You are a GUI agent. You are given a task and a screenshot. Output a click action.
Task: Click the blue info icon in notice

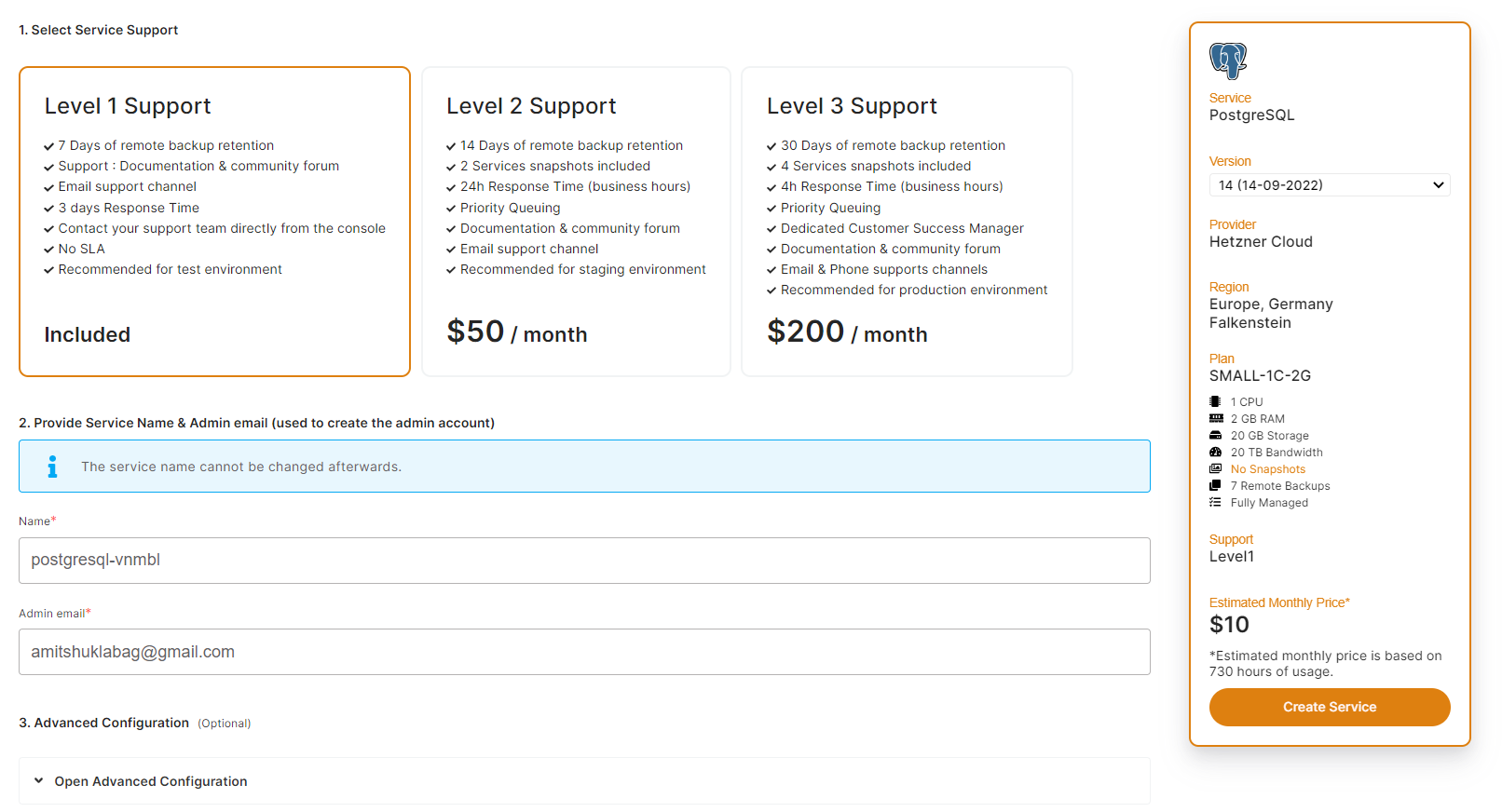click(52, 467)
